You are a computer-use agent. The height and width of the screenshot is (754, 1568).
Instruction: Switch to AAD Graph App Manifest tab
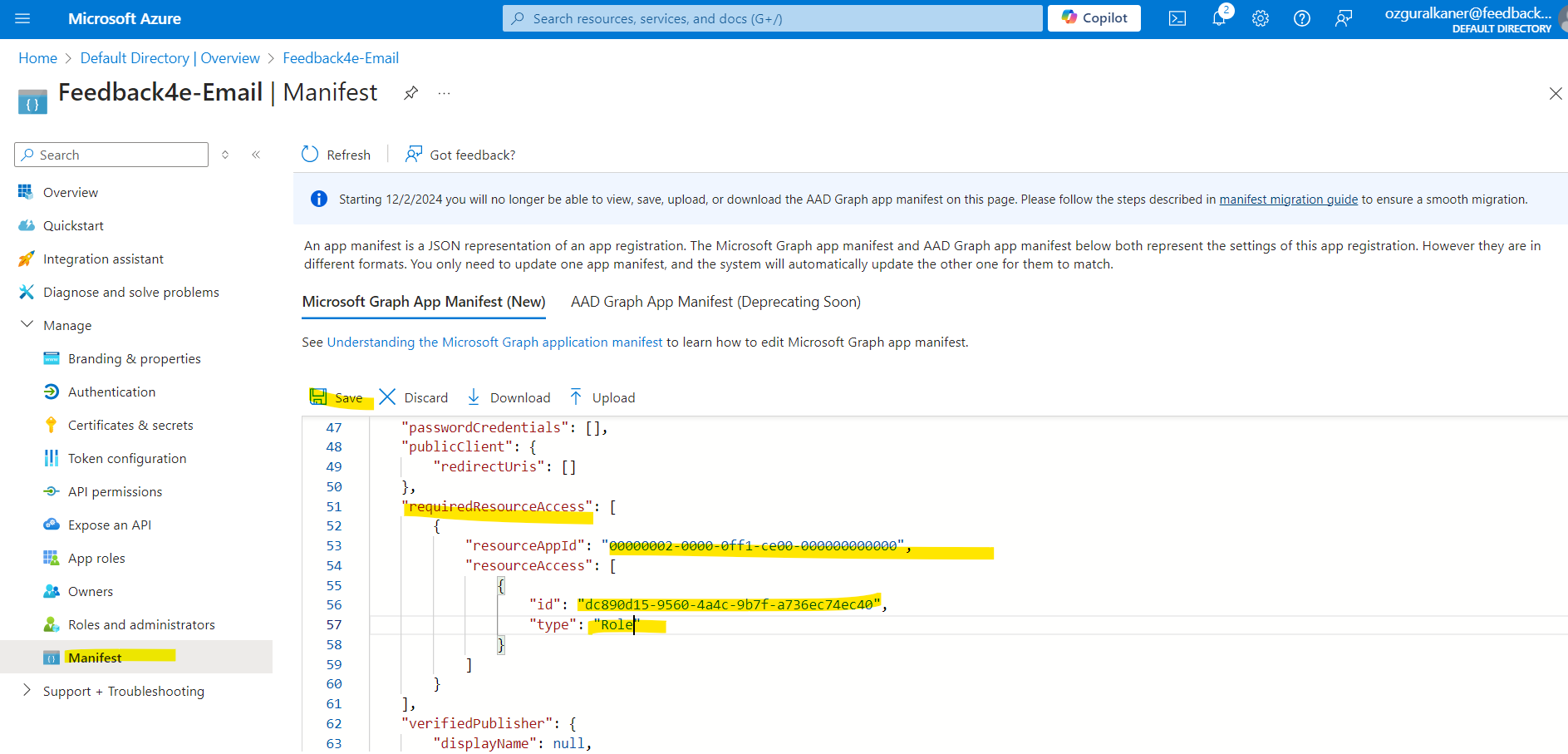715,302
